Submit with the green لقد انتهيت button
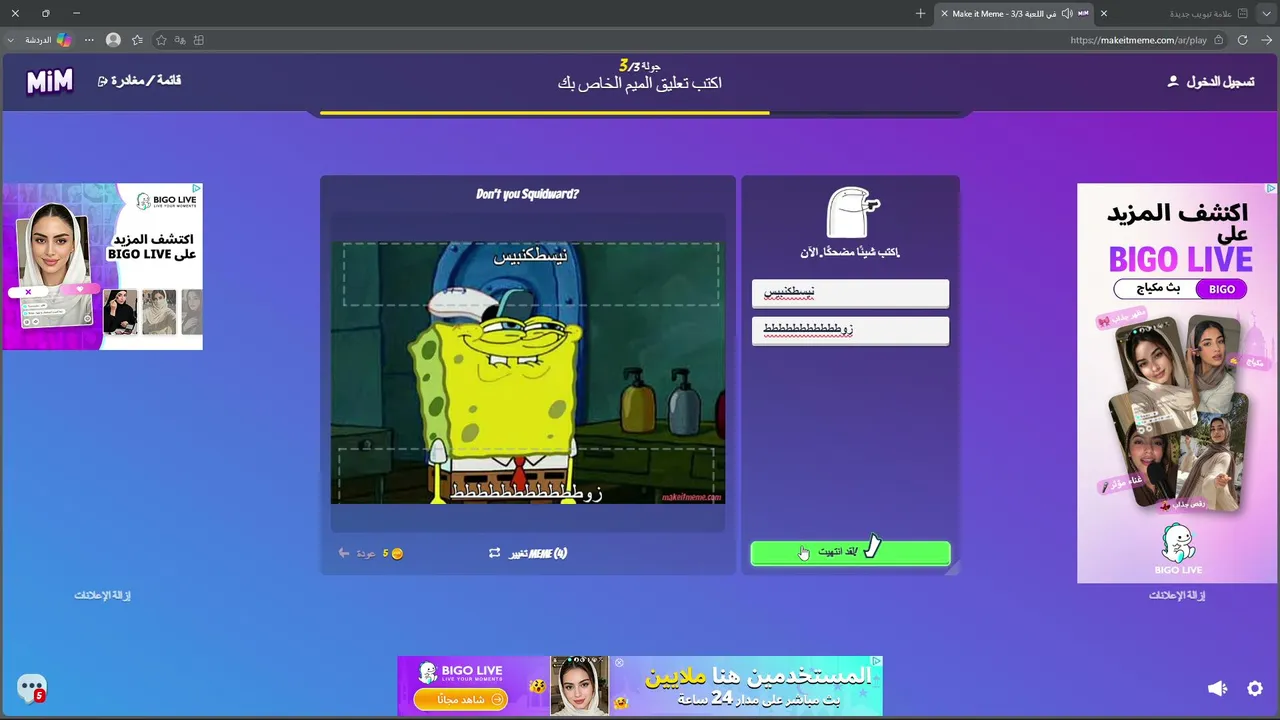The image size is (1280, 720). (x=850, y=553)
